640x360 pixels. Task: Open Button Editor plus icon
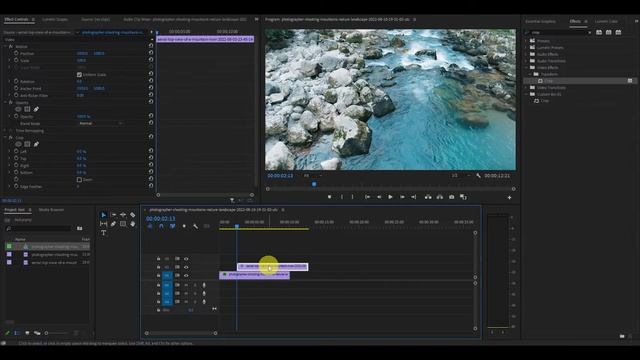click(x=509, y=198)
